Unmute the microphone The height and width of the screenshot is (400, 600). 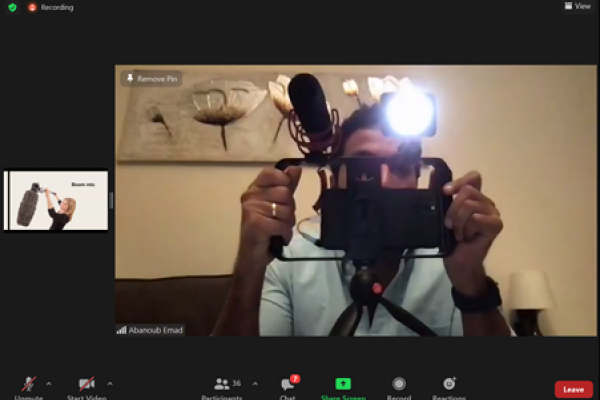point(29,386)
